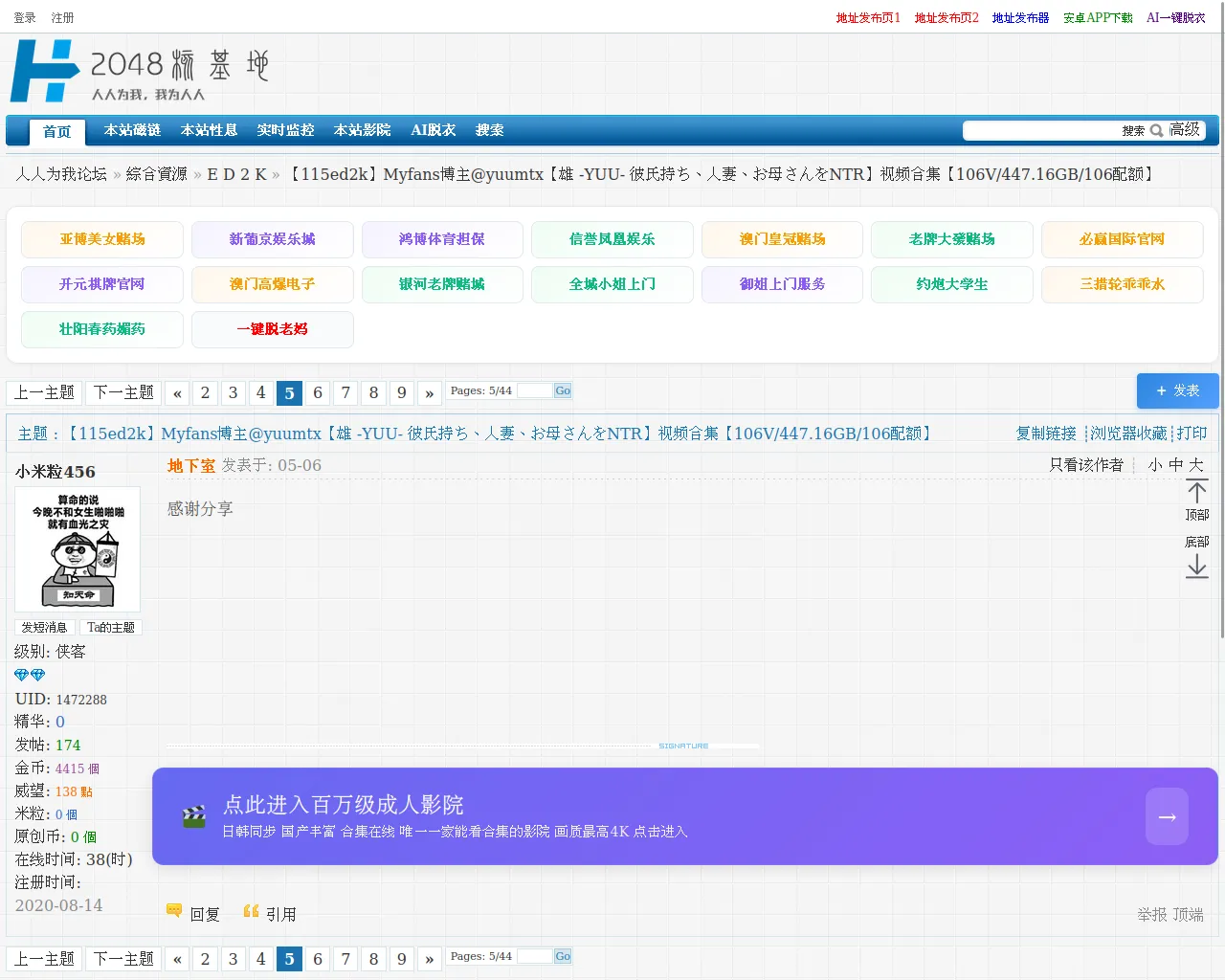
Task: Open the 首页 tab
Action: point(57,132)
